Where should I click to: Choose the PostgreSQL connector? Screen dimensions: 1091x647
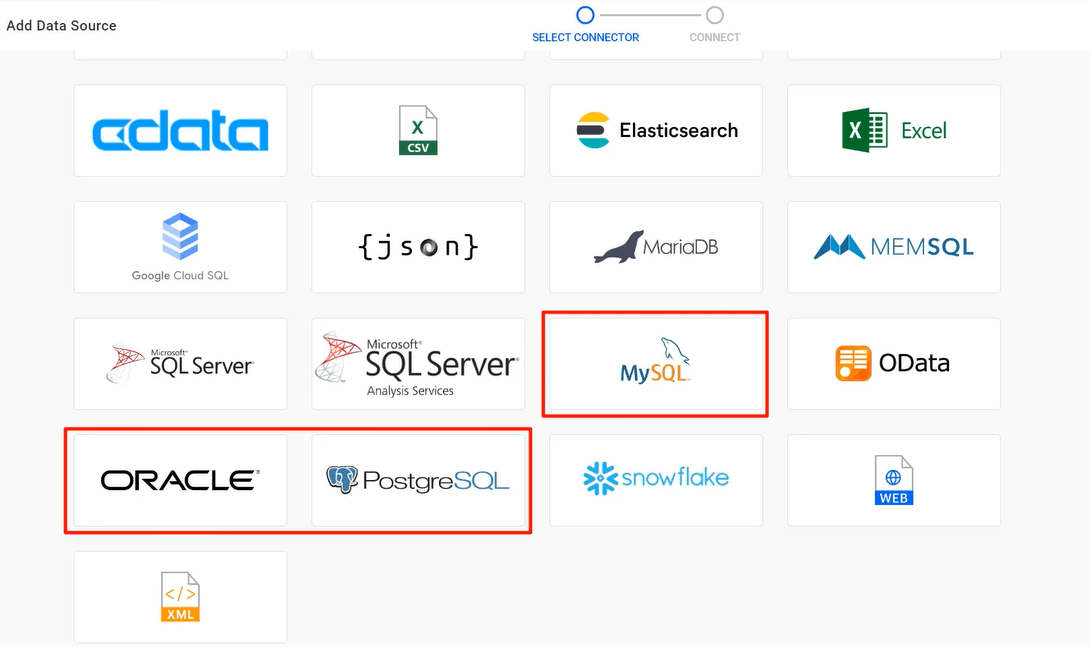coord(418,480)
